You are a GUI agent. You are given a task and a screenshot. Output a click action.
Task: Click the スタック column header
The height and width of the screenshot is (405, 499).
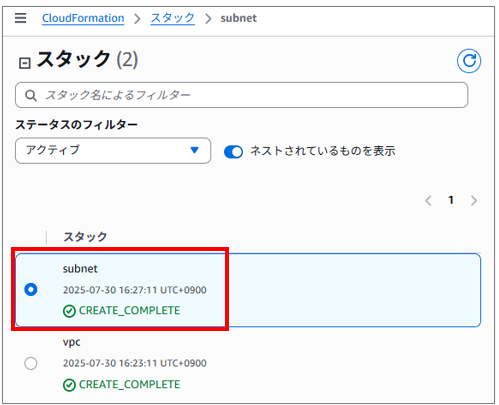pos(85,237)
